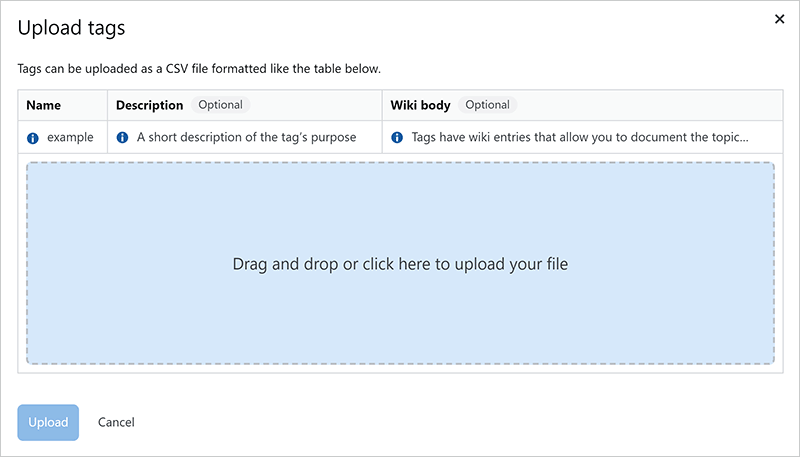
Task: Click the ellipsis ending the wiki body text
Action: coord(744,138)
